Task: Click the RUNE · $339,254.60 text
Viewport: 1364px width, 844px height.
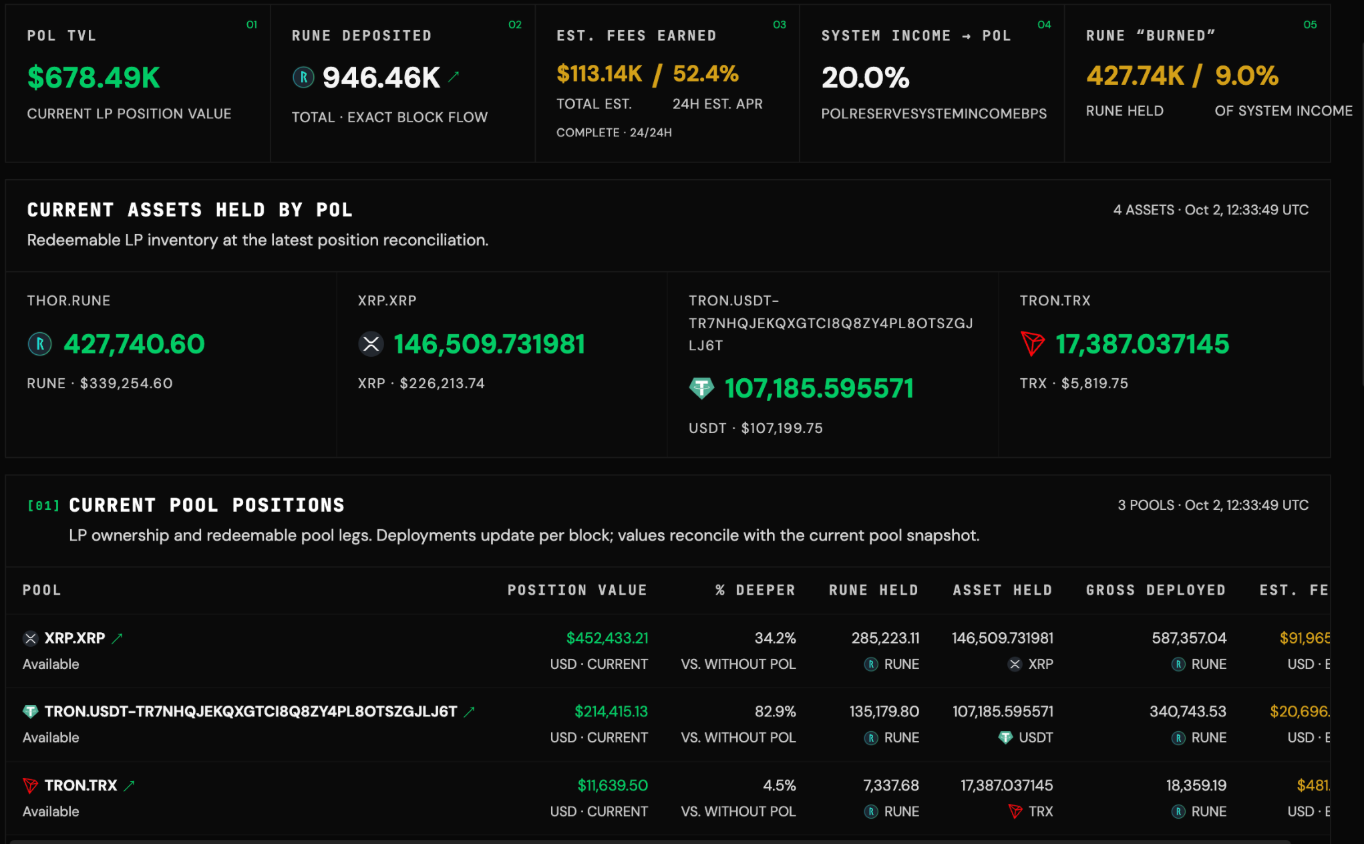Action: click(x=100, y=383)
